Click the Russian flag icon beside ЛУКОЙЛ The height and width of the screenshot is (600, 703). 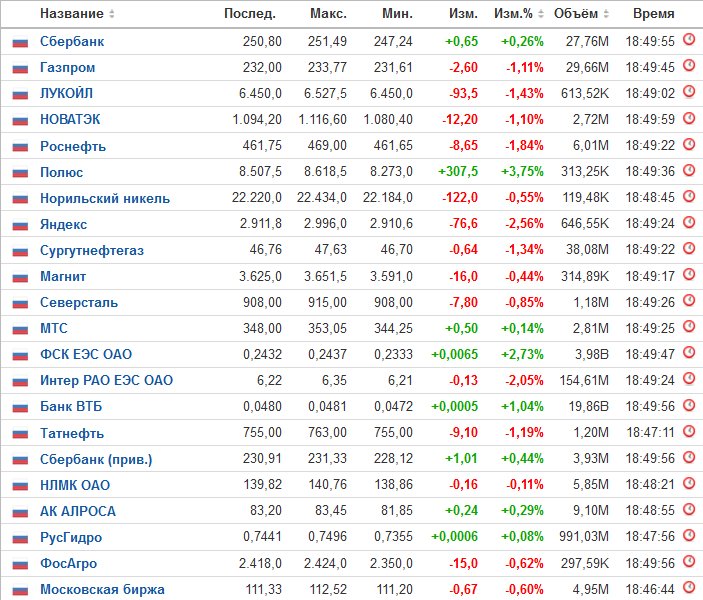(x=20, y=95)
